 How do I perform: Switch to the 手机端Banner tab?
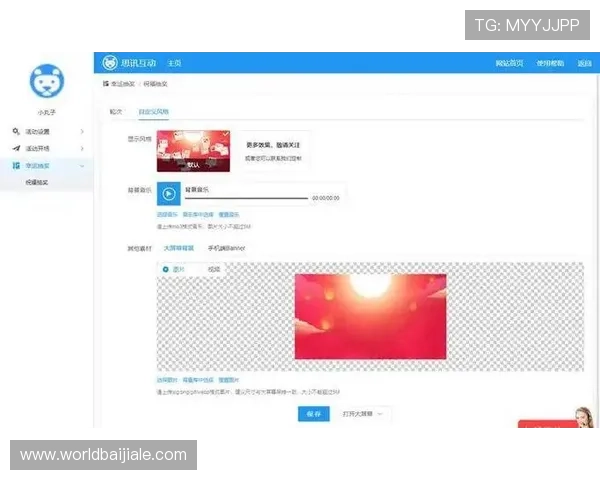pos(226,248)
